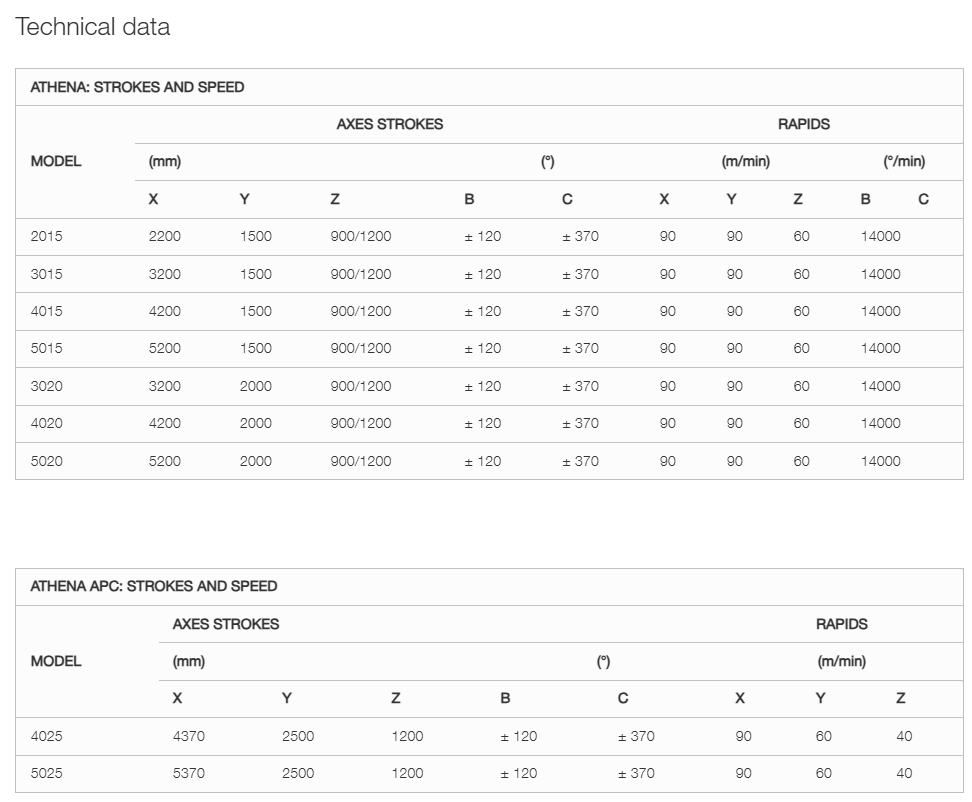Click Y rapid value 60 in the 5025 row
The height and width of the screenshot is (802, 972).
coord(824,773)
